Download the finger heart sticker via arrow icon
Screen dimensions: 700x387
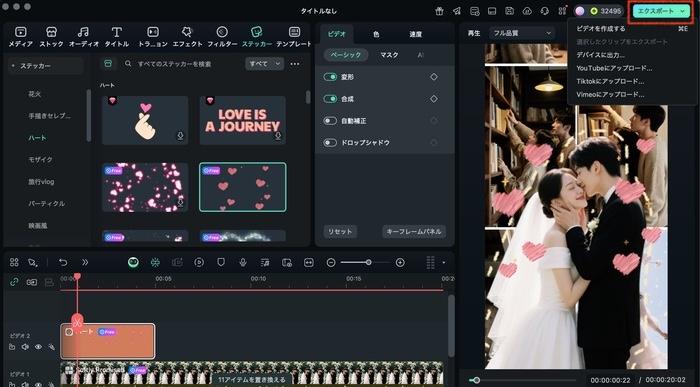click(x=180, y=136)
